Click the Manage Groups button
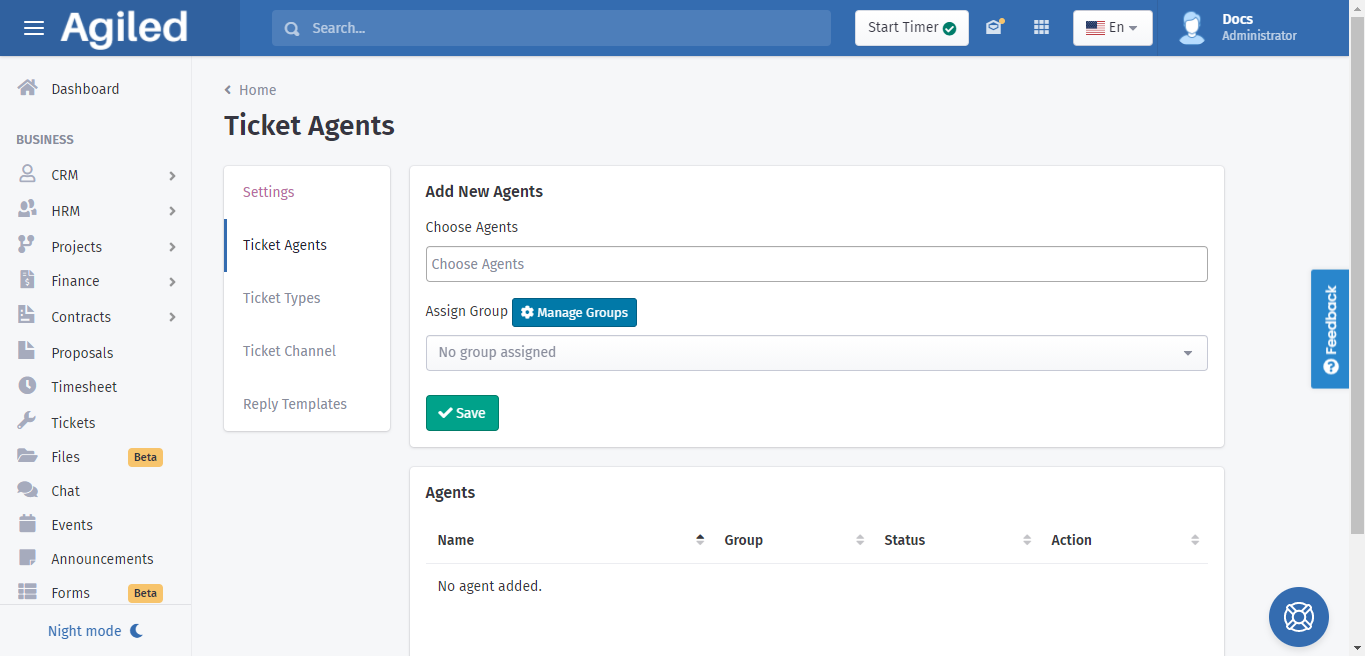The image size is (1365, 656). [x=574, y=313]
